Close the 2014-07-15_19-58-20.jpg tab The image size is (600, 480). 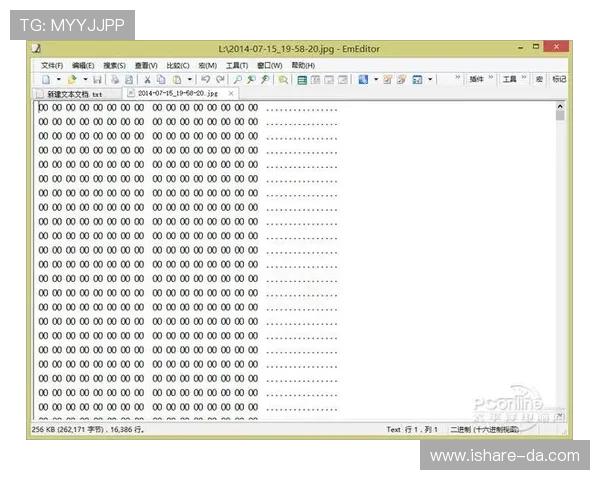(x=231, y=93)
